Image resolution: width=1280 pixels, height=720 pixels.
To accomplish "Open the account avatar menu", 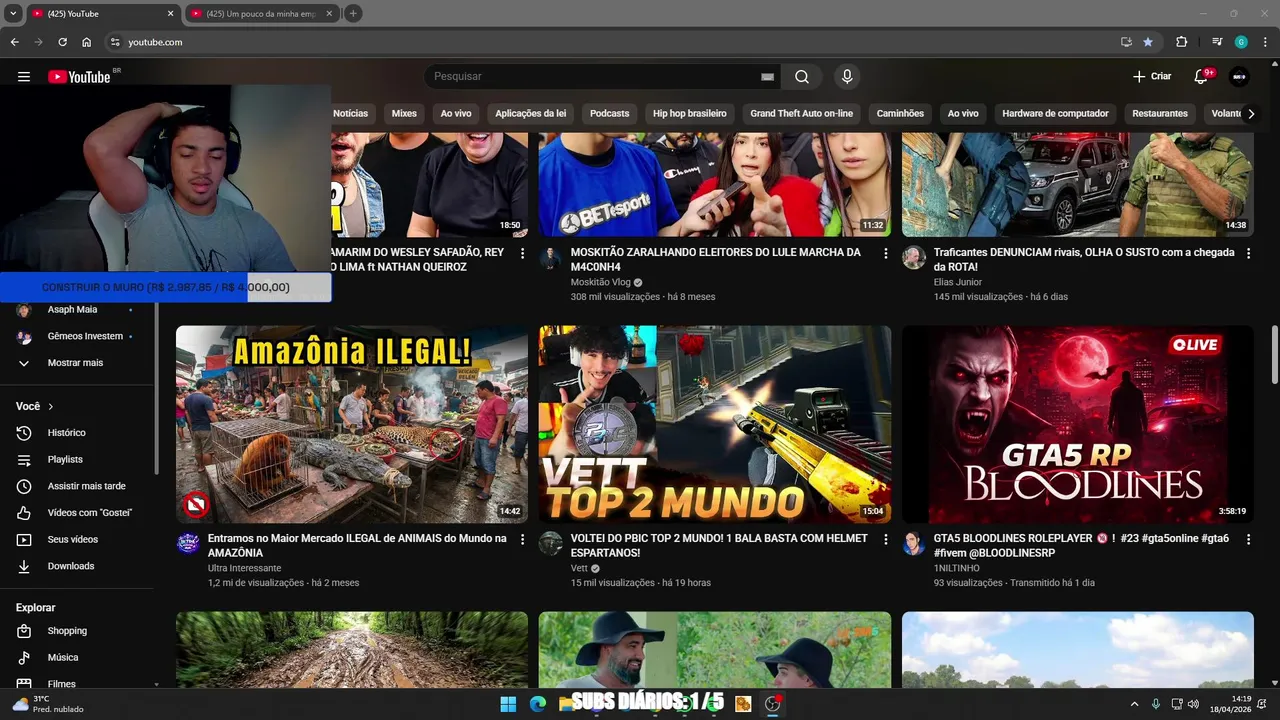I will coord(1239,77).
